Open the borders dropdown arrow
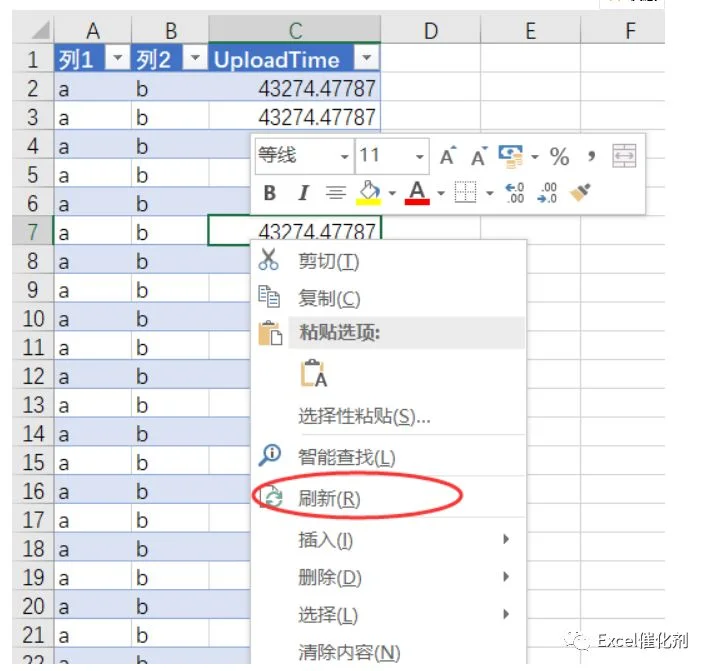711x671 pixels. [x=489, y=194]
